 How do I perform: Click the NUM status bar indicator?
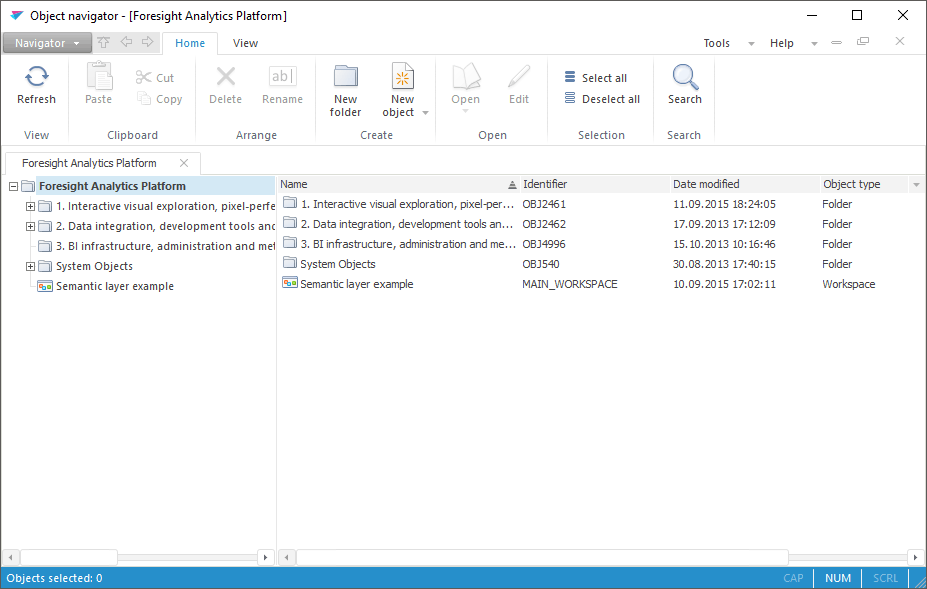coord(838,578)
